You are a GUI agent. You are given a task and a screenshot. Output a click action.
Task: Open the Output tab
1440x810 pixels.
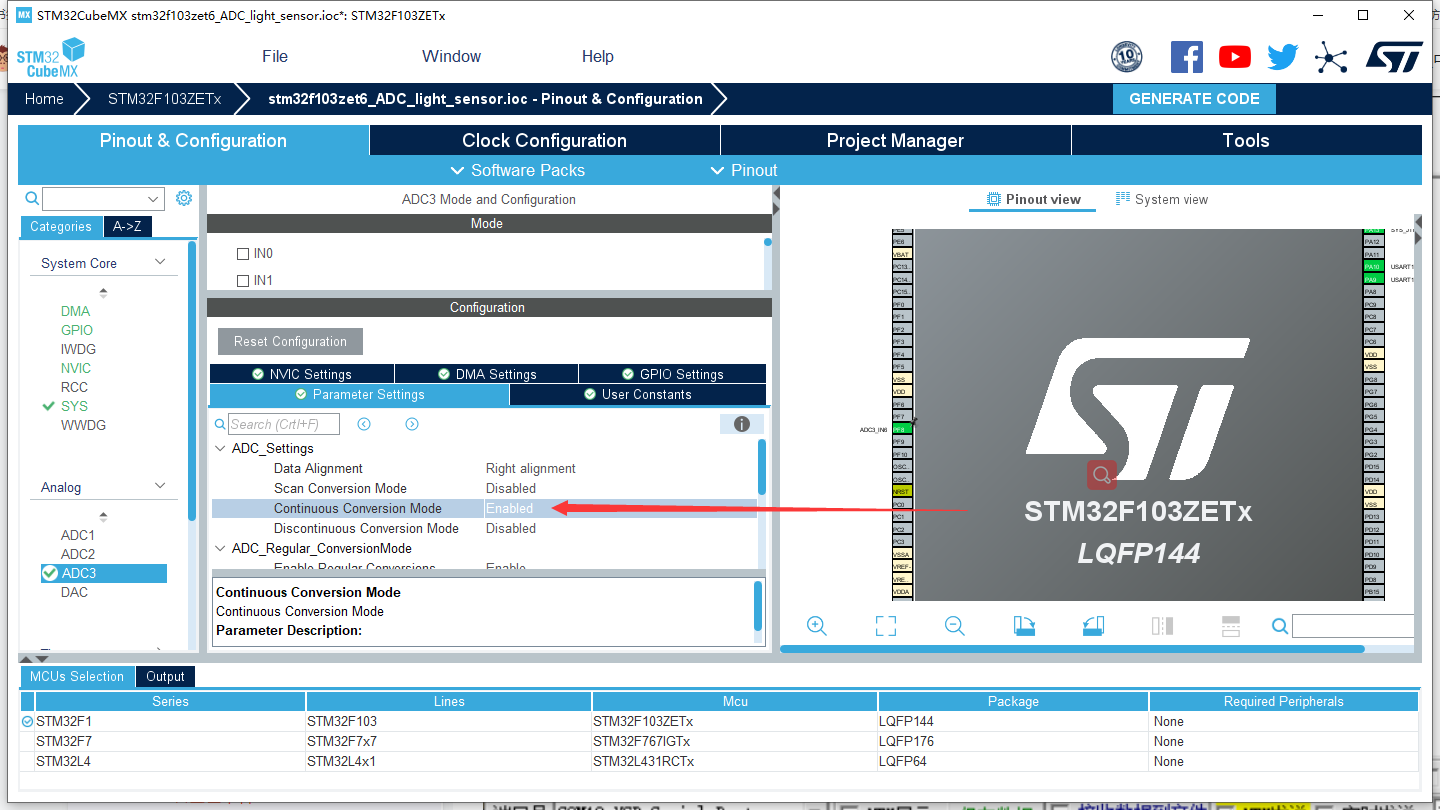pos(165,676)
